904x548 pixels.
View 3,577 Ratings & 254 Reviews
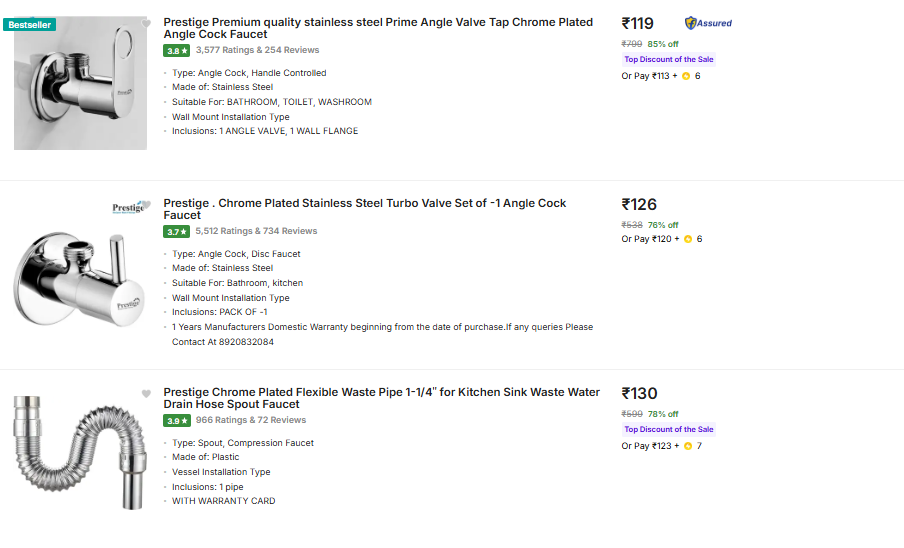click(257, 50)
